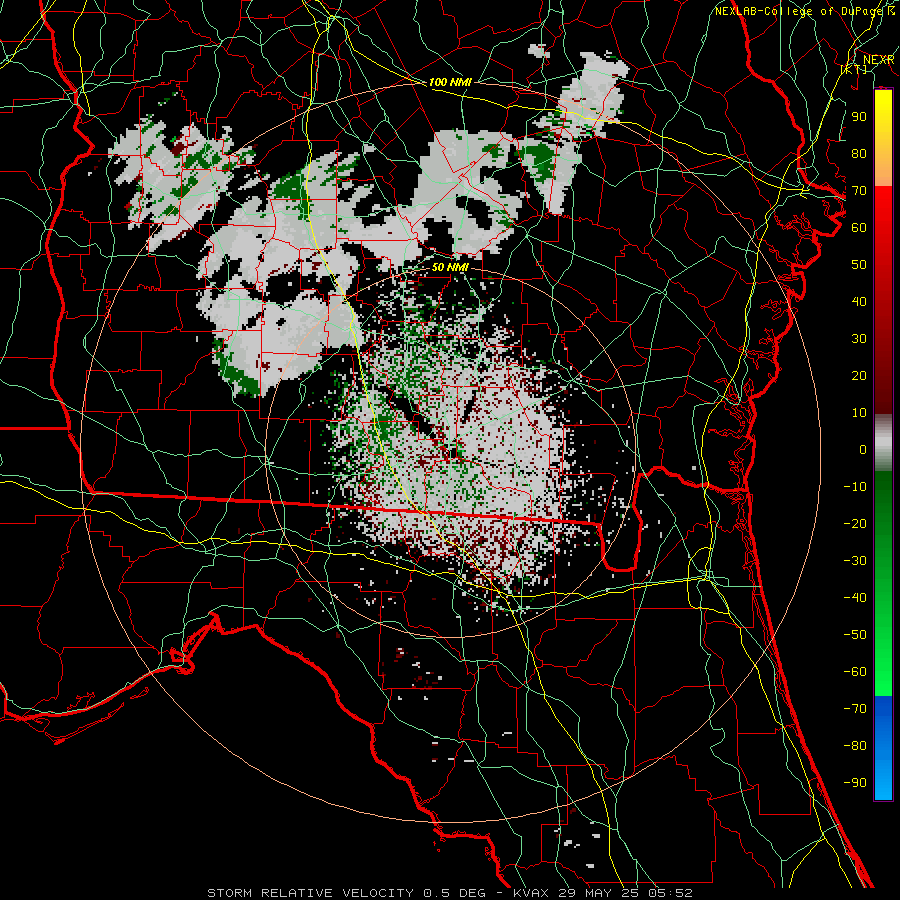Click the 60 value on velocity scale

(859, 227)
